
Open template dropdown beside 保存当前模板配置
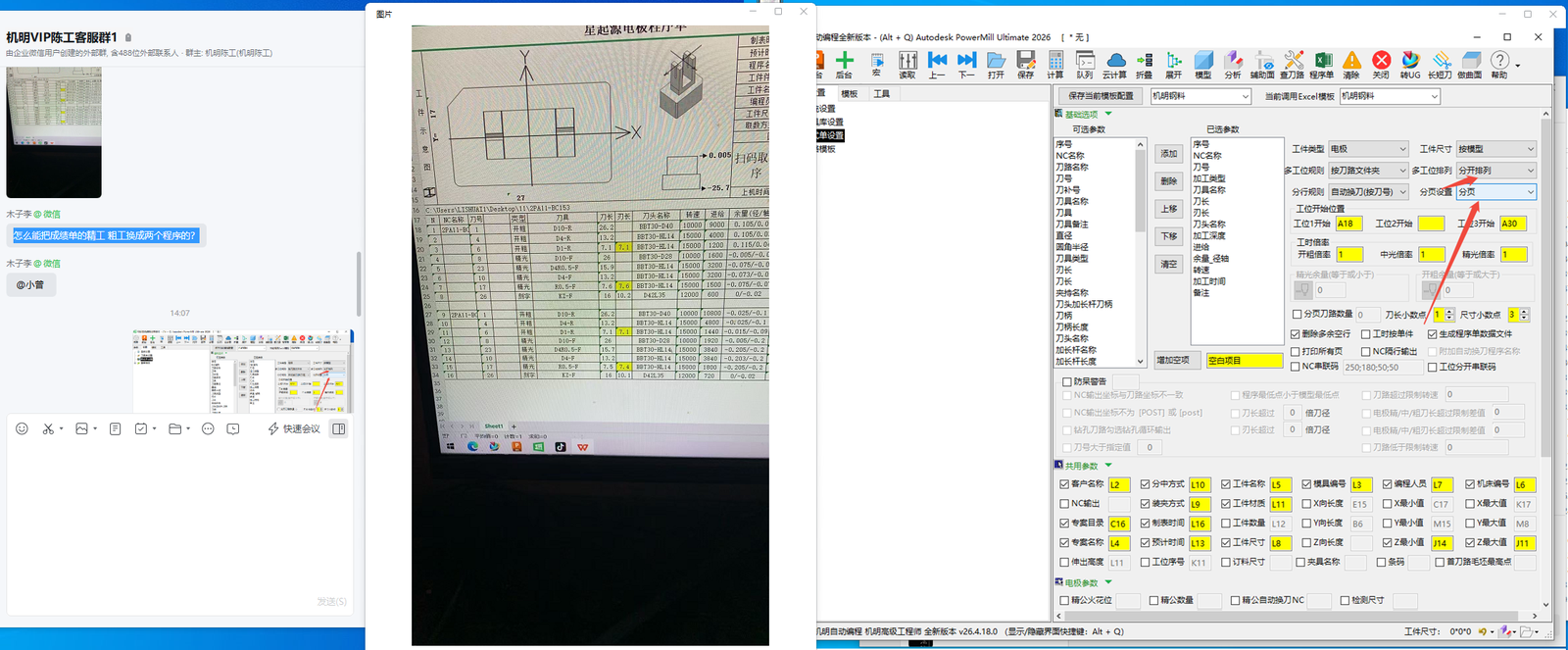[1200, 96]
